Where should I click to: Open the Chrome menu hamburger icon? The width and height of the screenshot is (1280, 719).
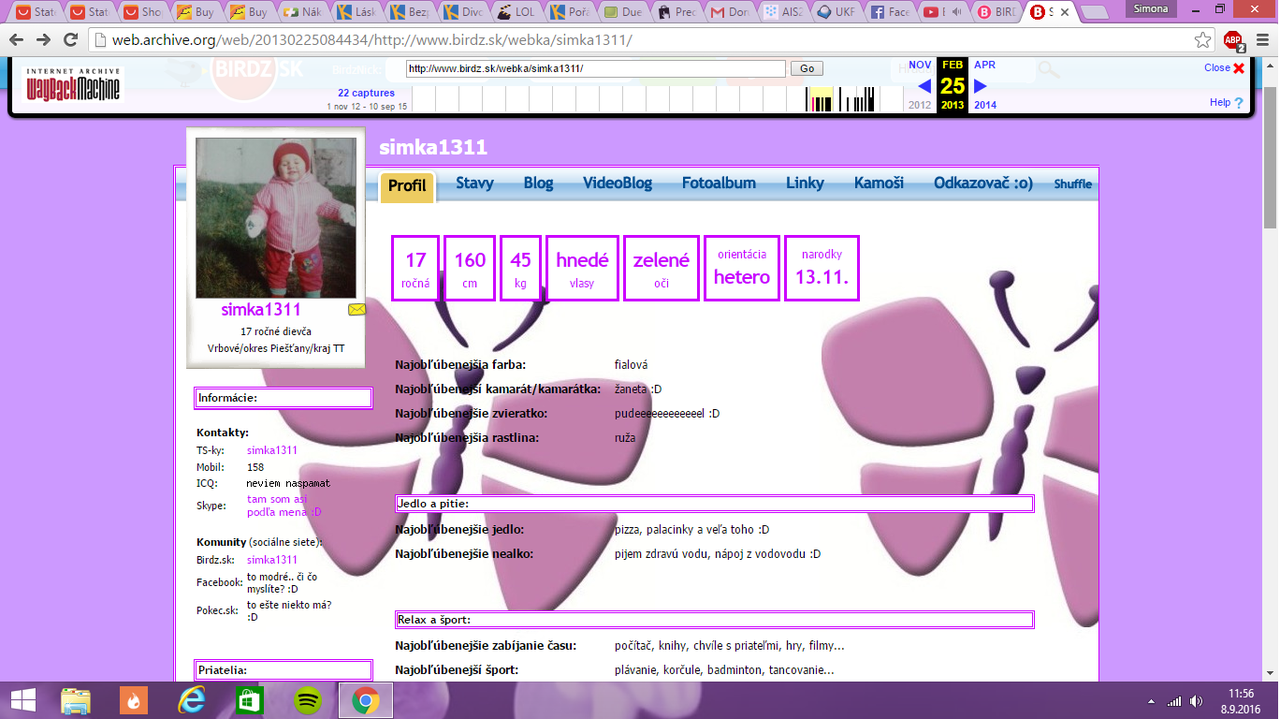tap(1261, 40)
